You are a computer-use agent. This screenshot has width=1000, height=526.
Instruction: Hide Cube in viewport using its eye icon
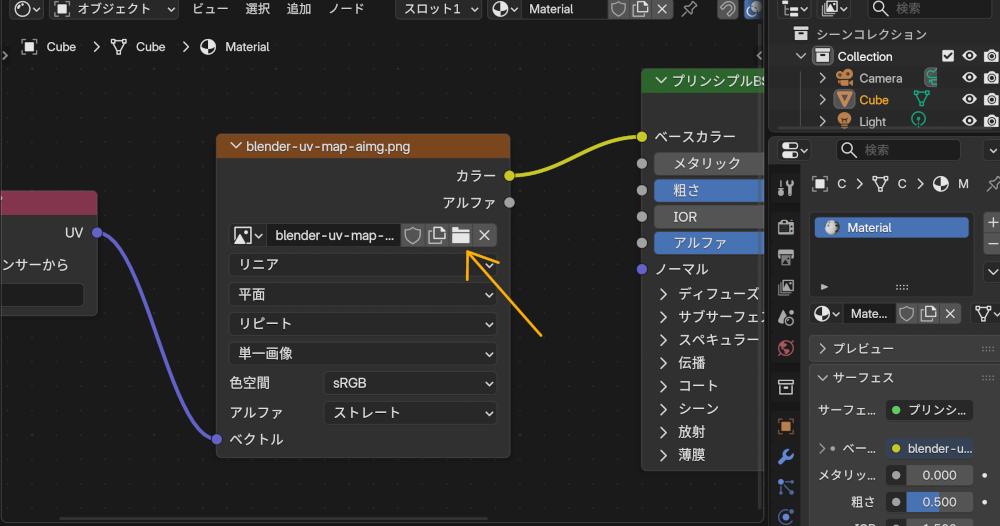[x=969, y=99]
